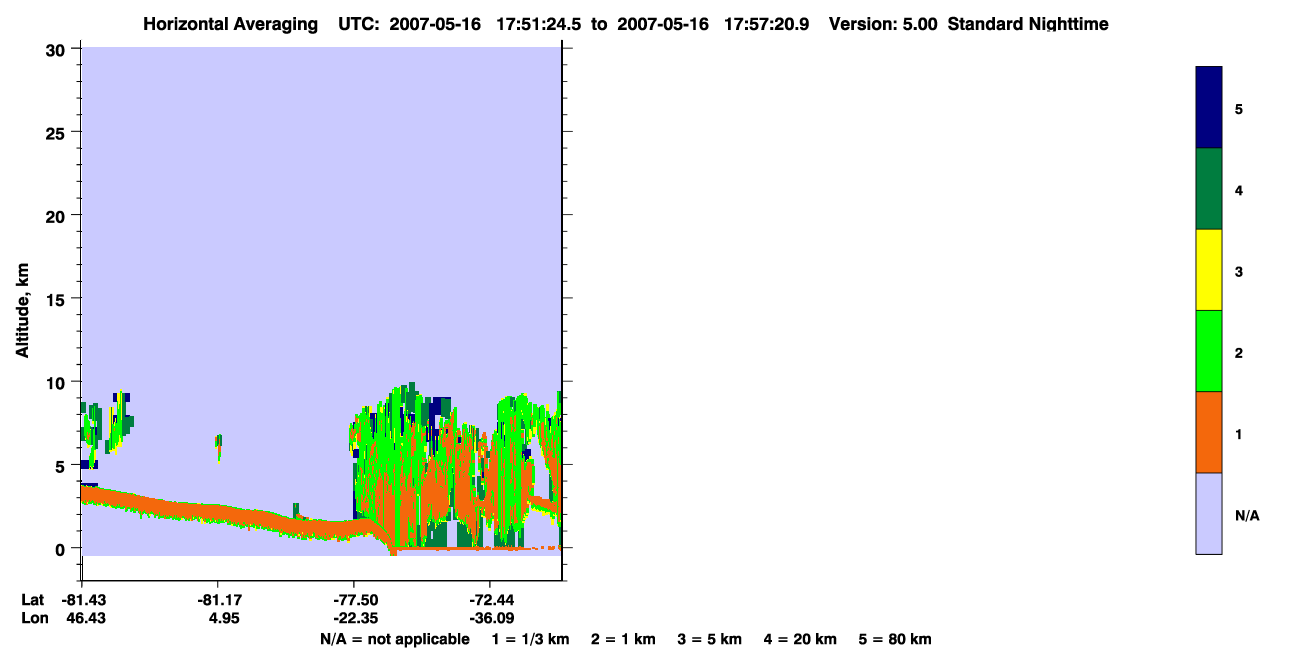Click latitude value -81.17

point(218,600)
